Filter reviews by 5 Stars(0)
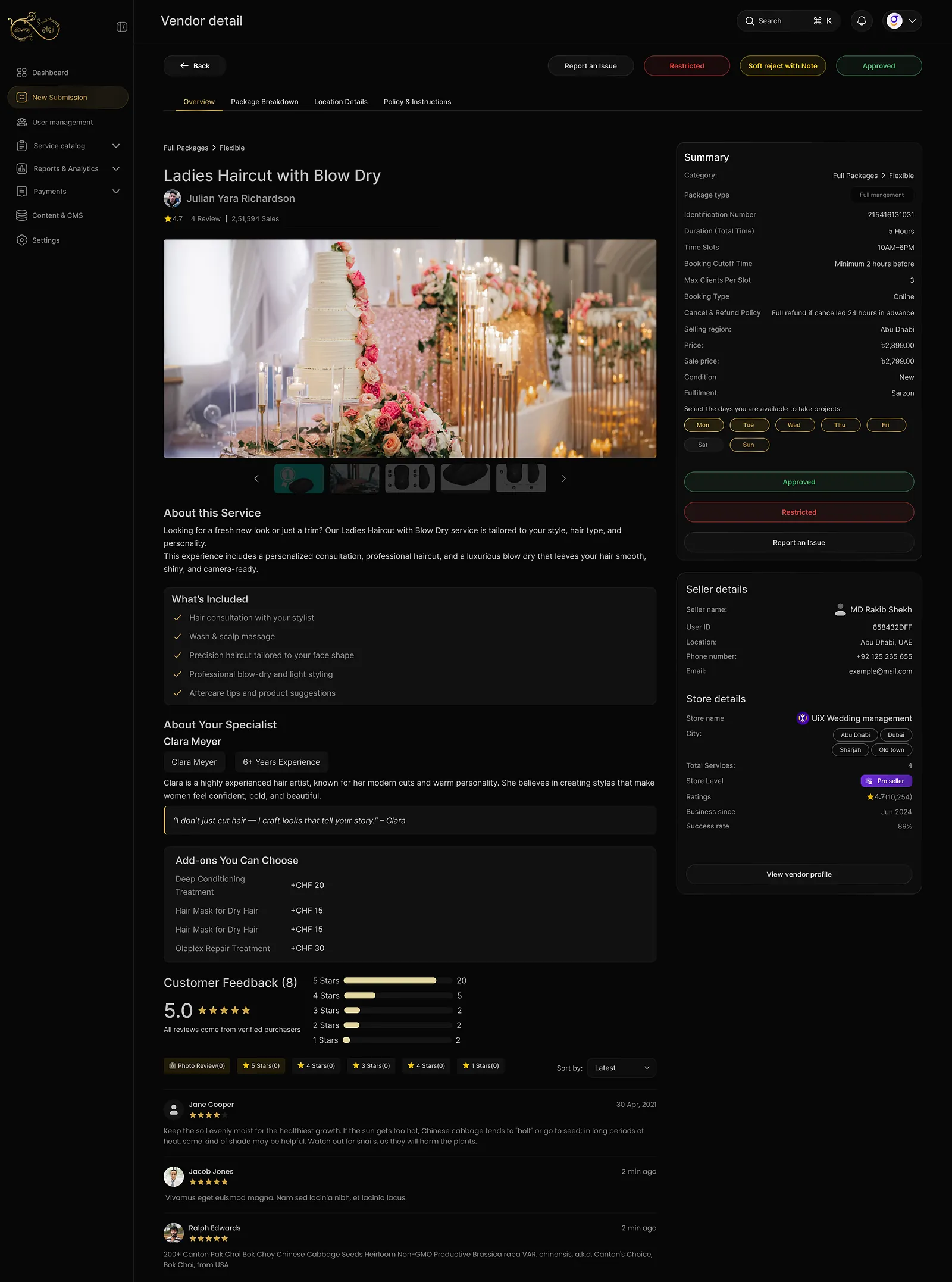Viewport: 952px width, 1282px height. pyautogui.click(x=261, y=1065)
